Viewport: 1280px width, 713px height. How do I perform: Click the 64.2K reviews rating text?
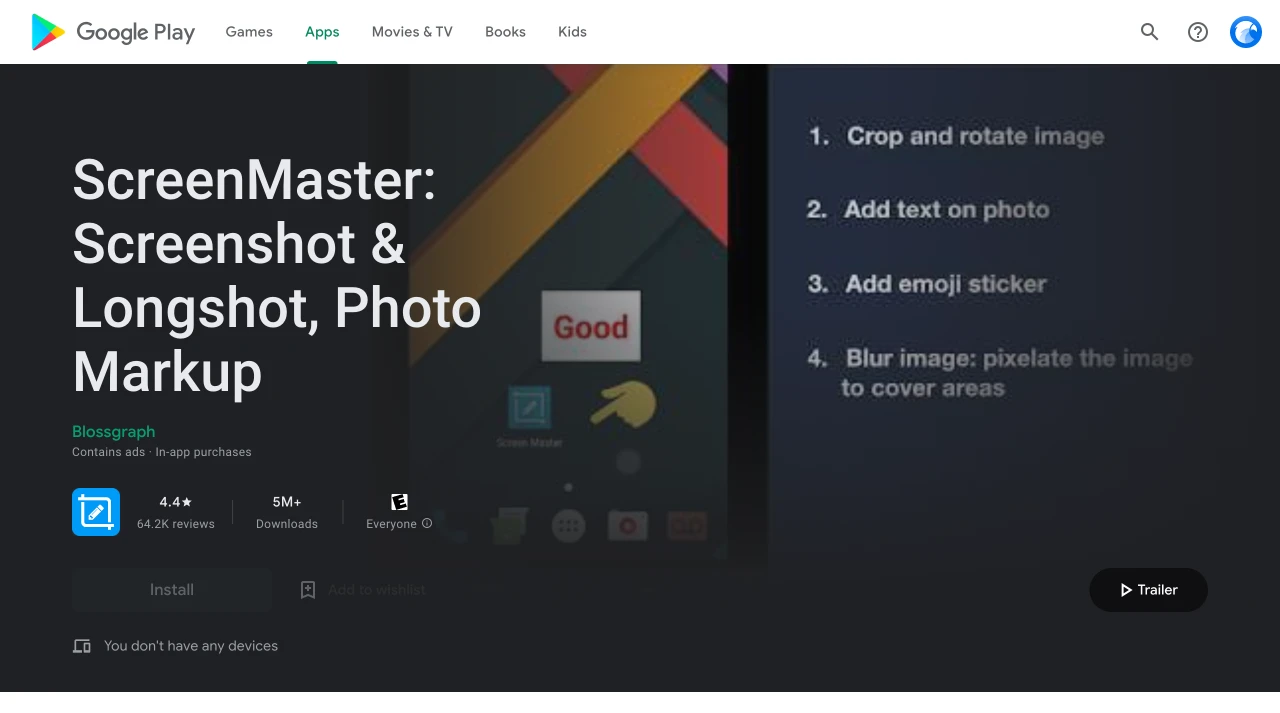tap(175, 523)
